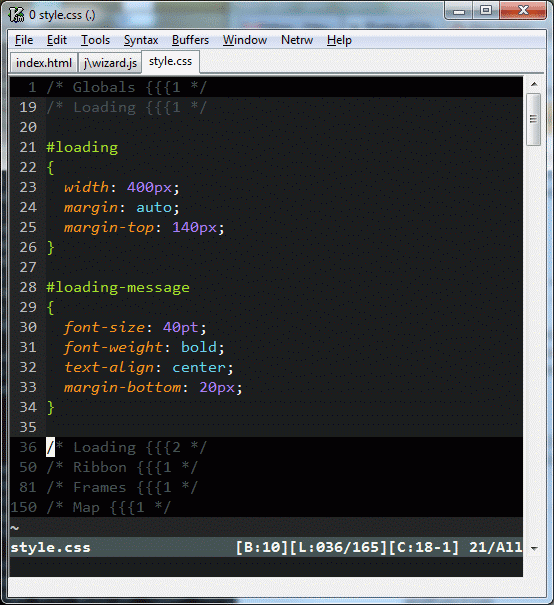Viewport: 554px width, 605px height.
Task: Click the margin property on line 24
Action: [91, 208]
